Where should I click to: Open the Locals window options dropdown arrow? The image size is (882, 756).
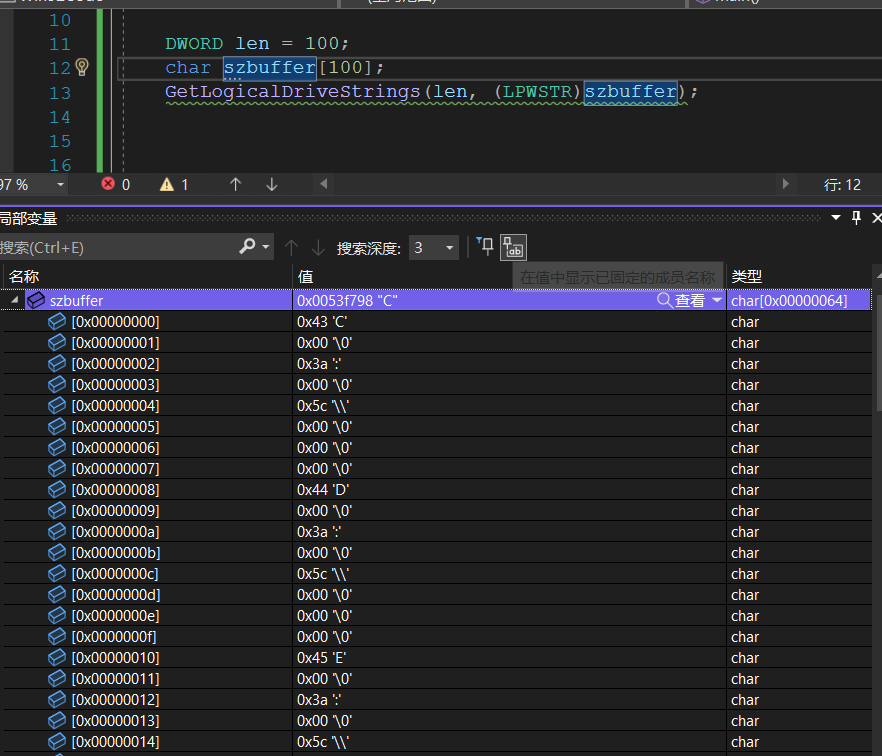click(x=837, y=218)
